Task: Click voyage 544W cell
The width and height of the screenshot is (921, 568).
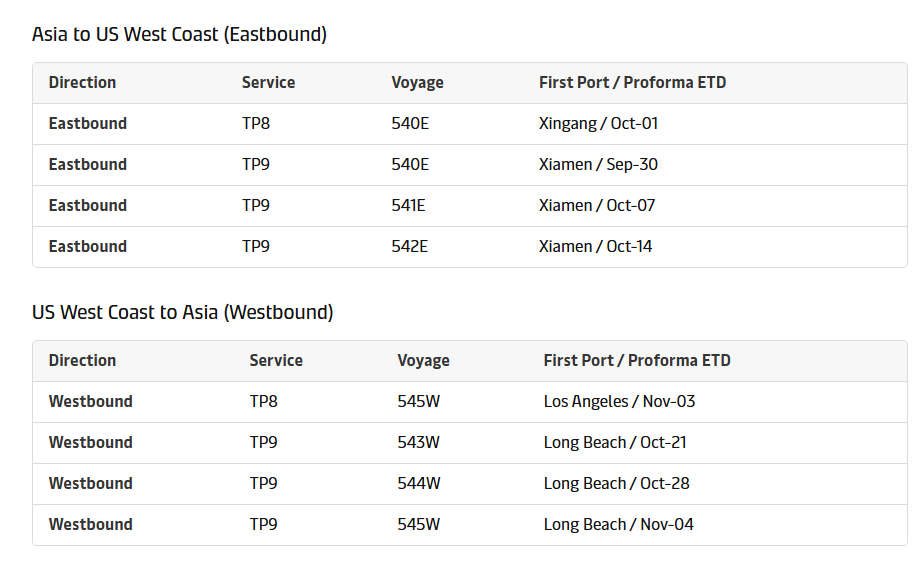Action: [418, 484]
